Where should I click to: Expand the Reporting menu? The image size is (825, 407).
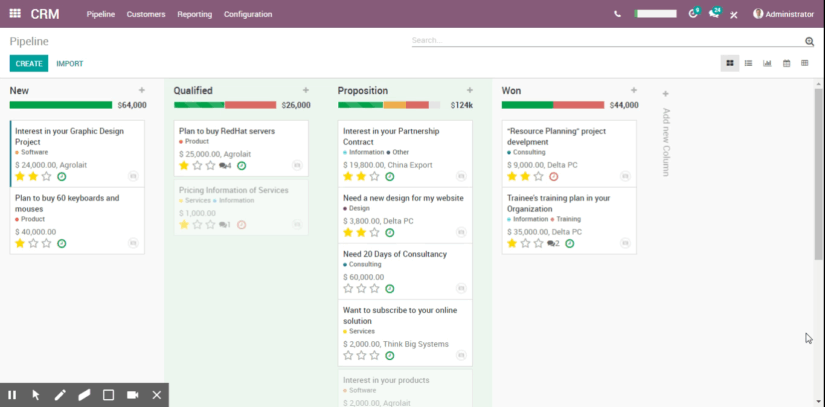tap(194, 14)
